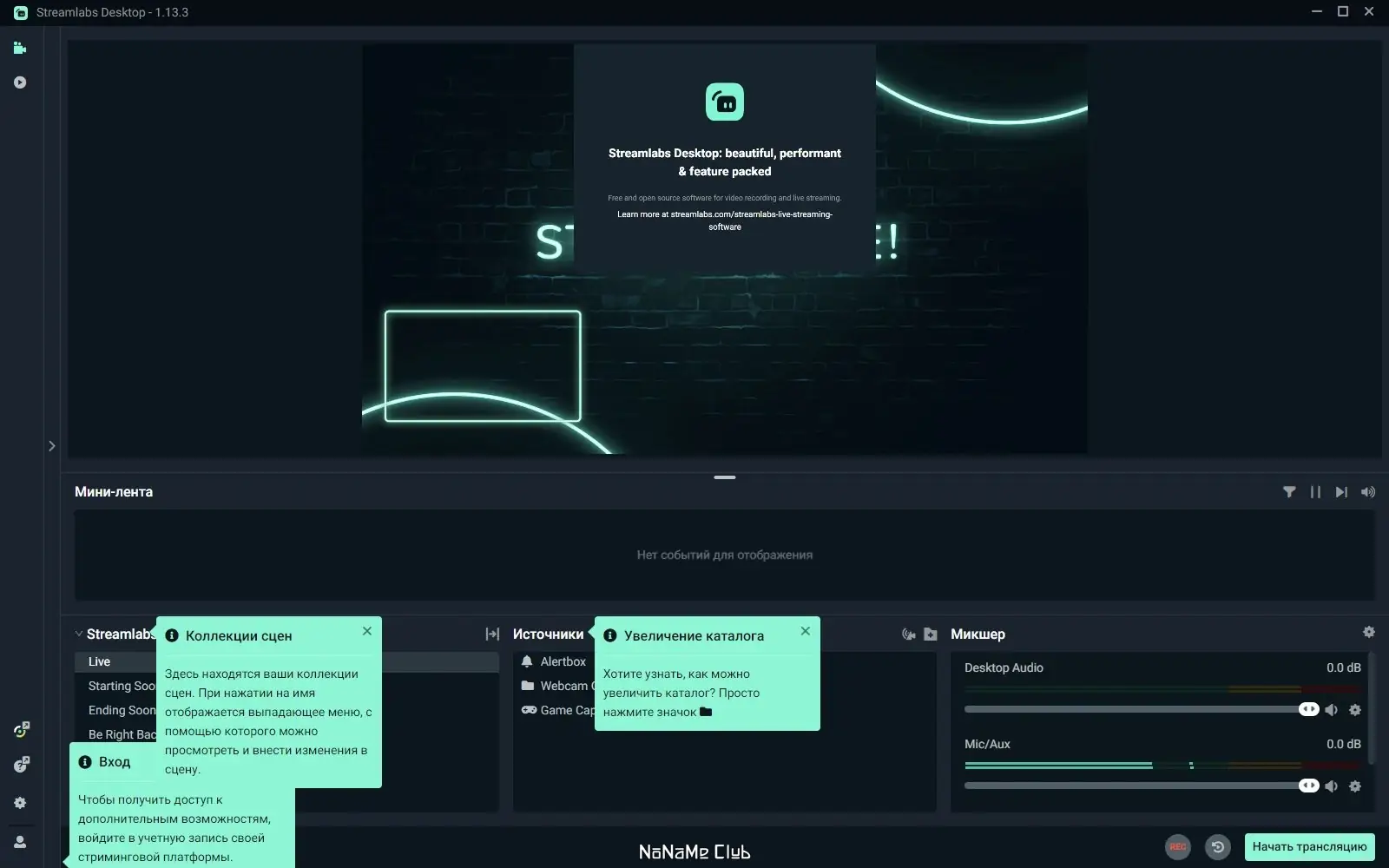Viewport: 1389px width, 868px height.
Task: Click the Streamlabs logo in preview card
Action: (725, 102)
